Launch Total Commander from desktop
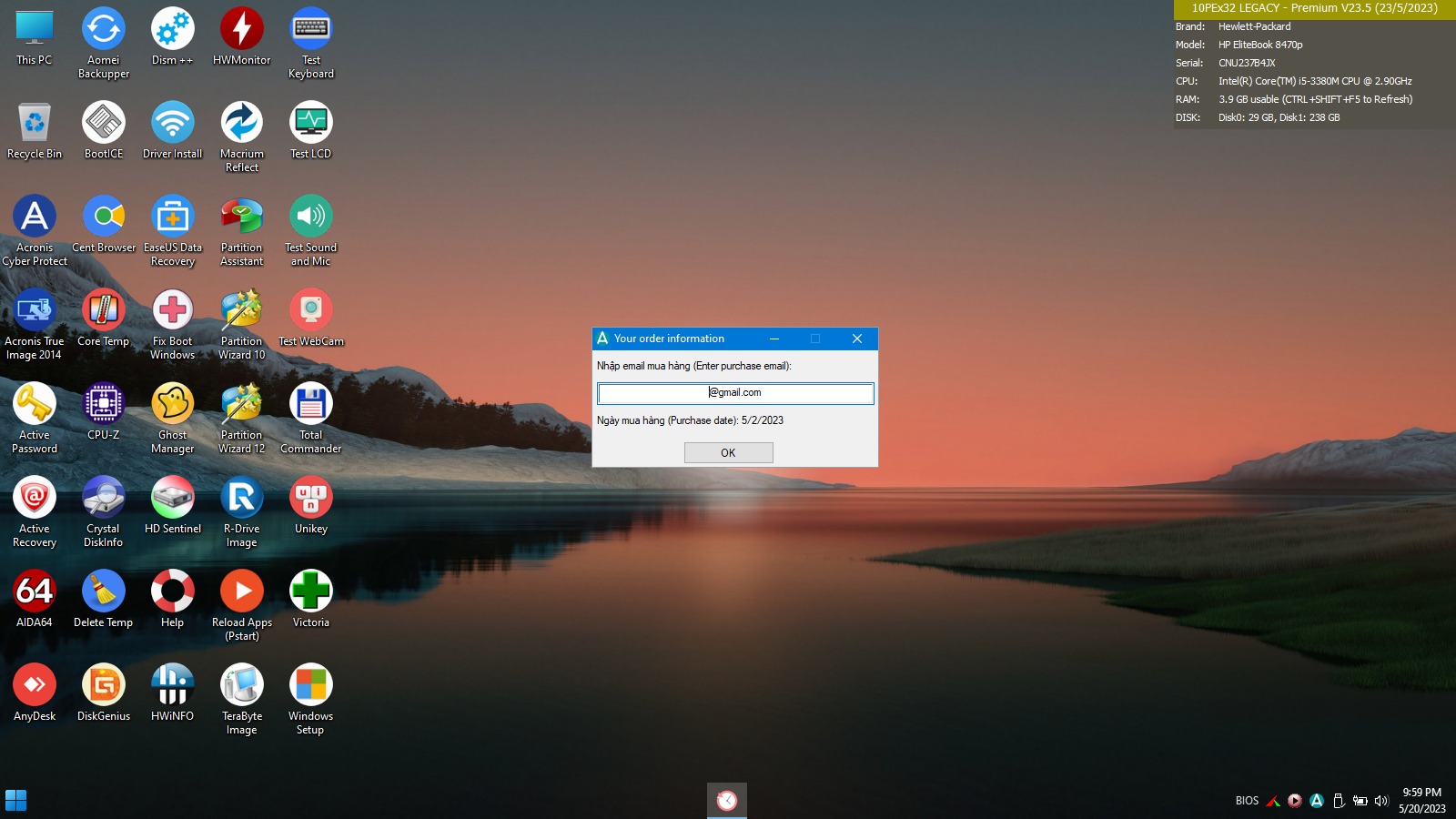 311,405
